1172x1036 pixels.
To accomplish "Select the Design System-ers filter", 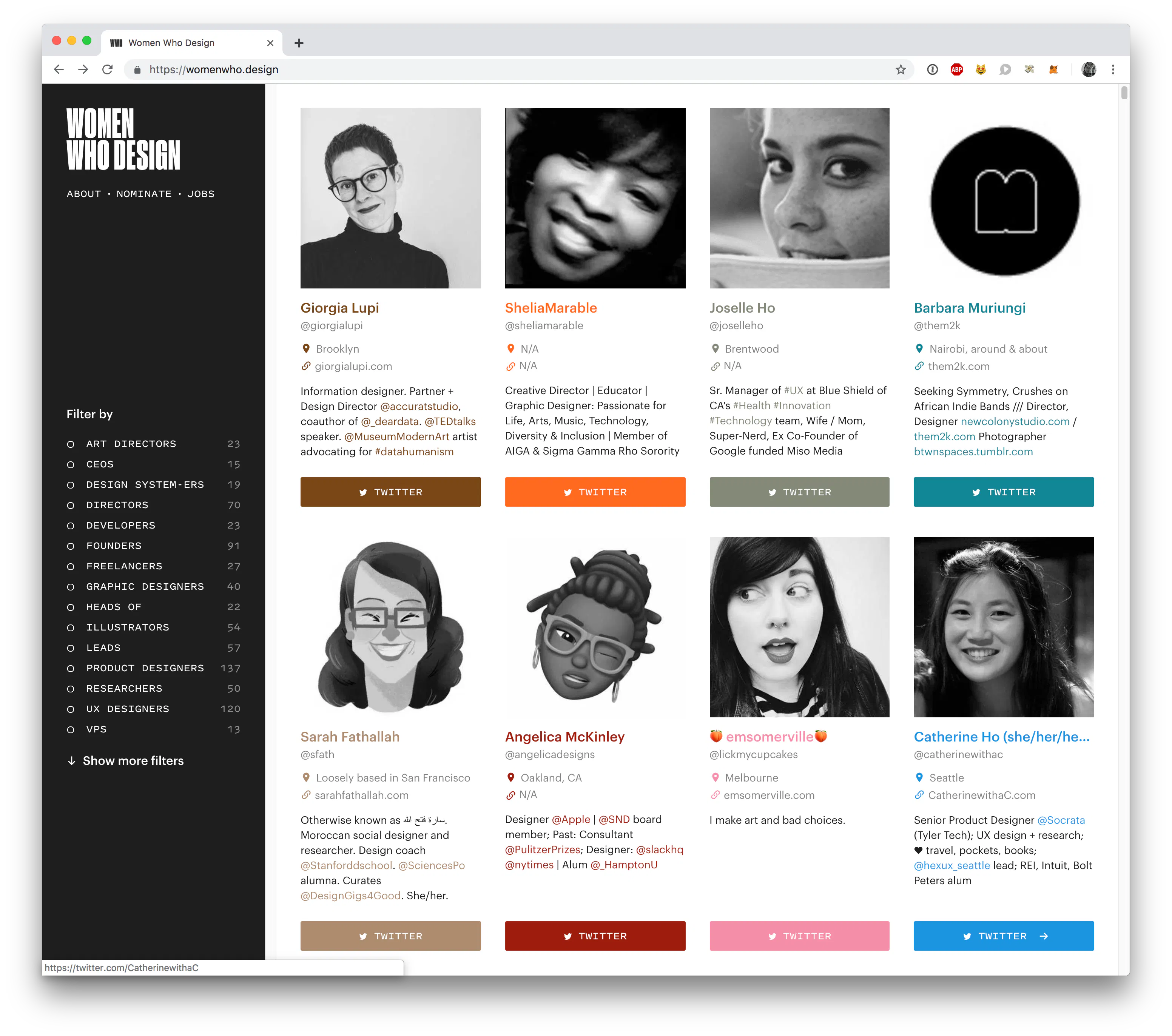I will [153, 484].
